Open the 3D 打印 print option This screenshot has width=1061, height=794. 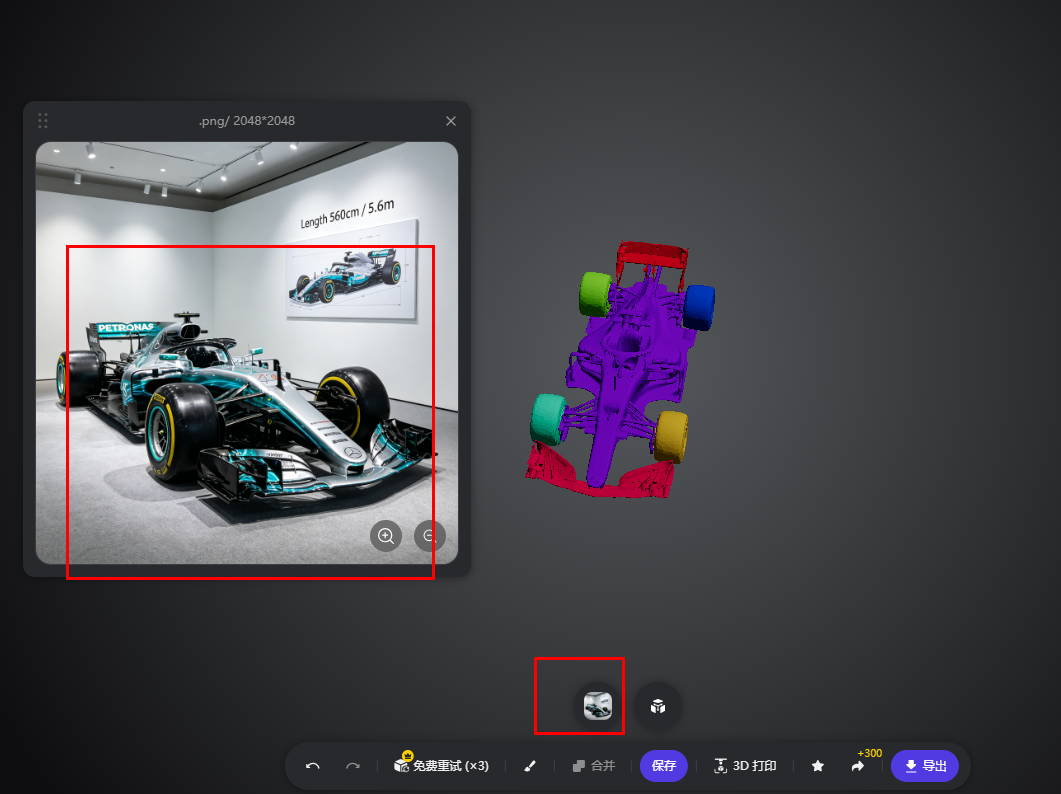(745, 766)
